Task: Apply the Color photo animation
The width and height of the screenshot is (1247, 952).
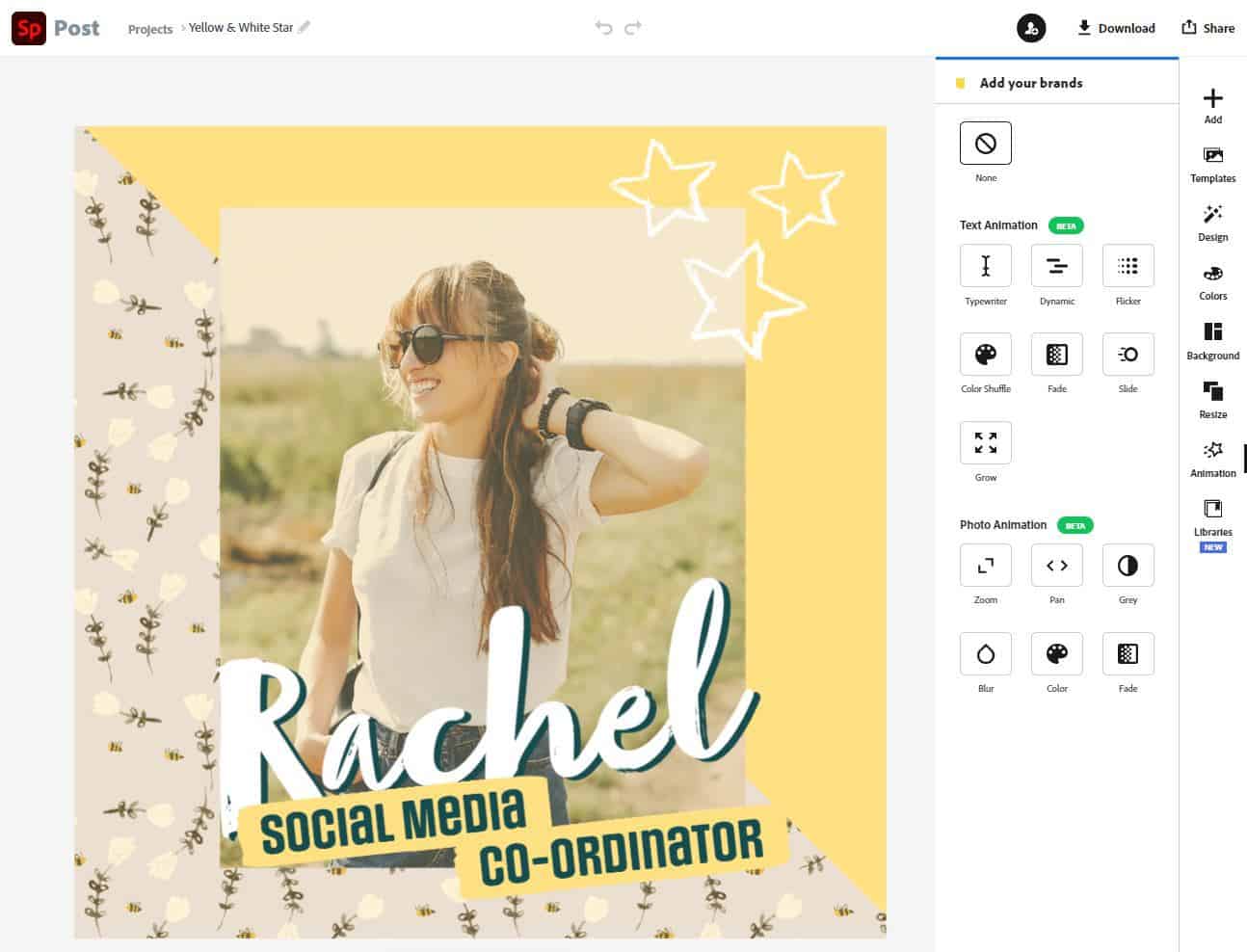Action: click(x=1056, y=654)
